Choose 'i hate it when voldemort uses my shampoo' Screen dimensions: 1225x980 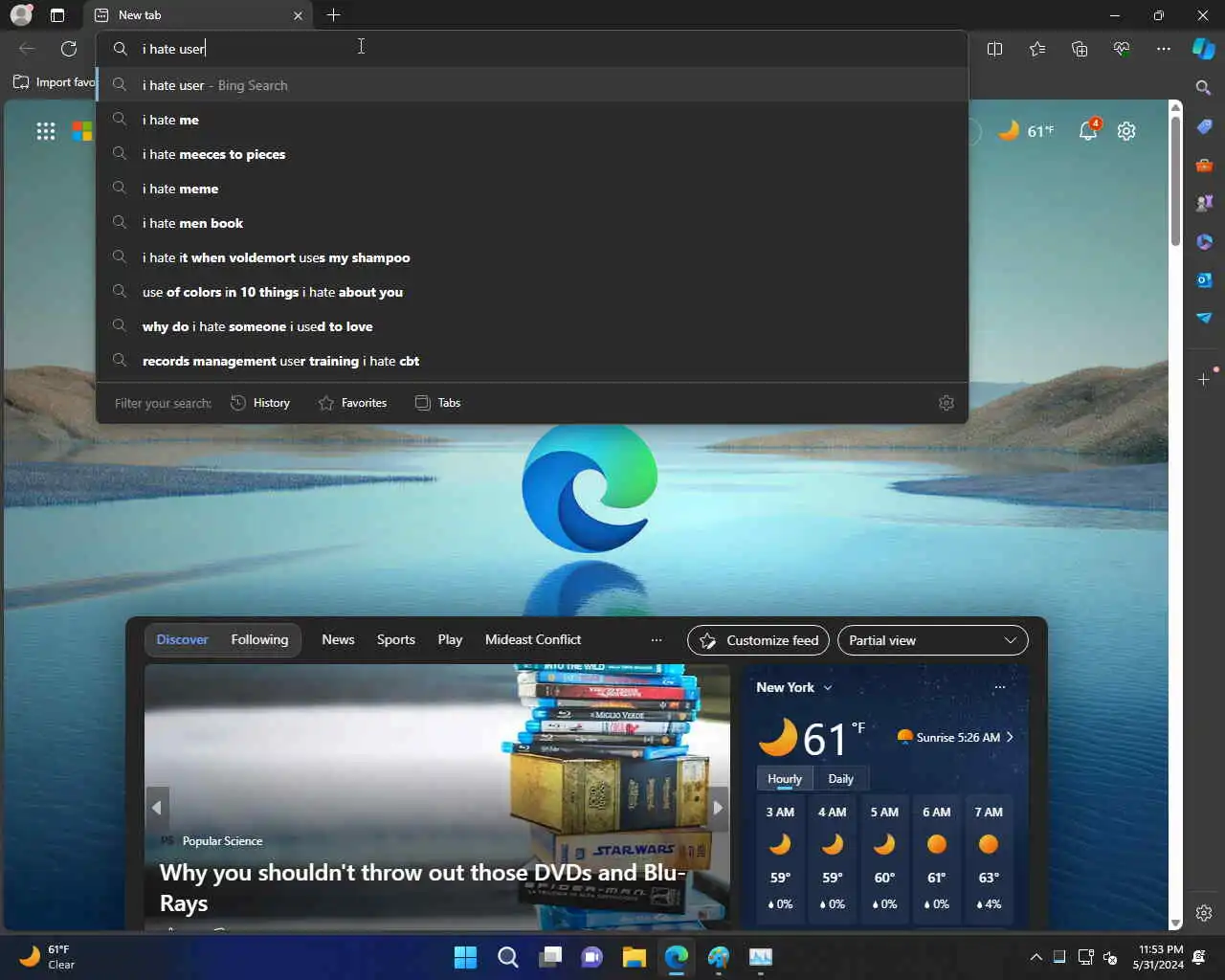pyautogui.click(x=532, y=257)
